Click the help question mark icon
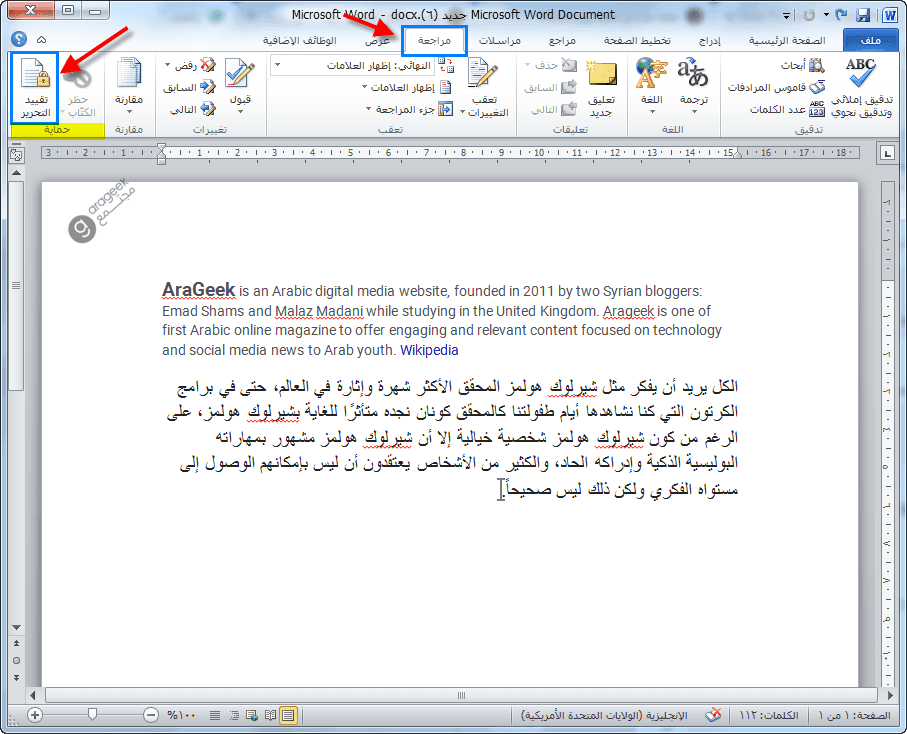This screenshot has width=907, height=734. pyautogui.click(x=17, y=40)
